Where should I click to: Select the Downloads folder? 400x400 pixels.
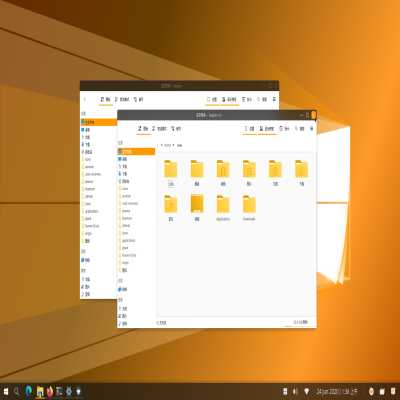(x=249, y=209)
